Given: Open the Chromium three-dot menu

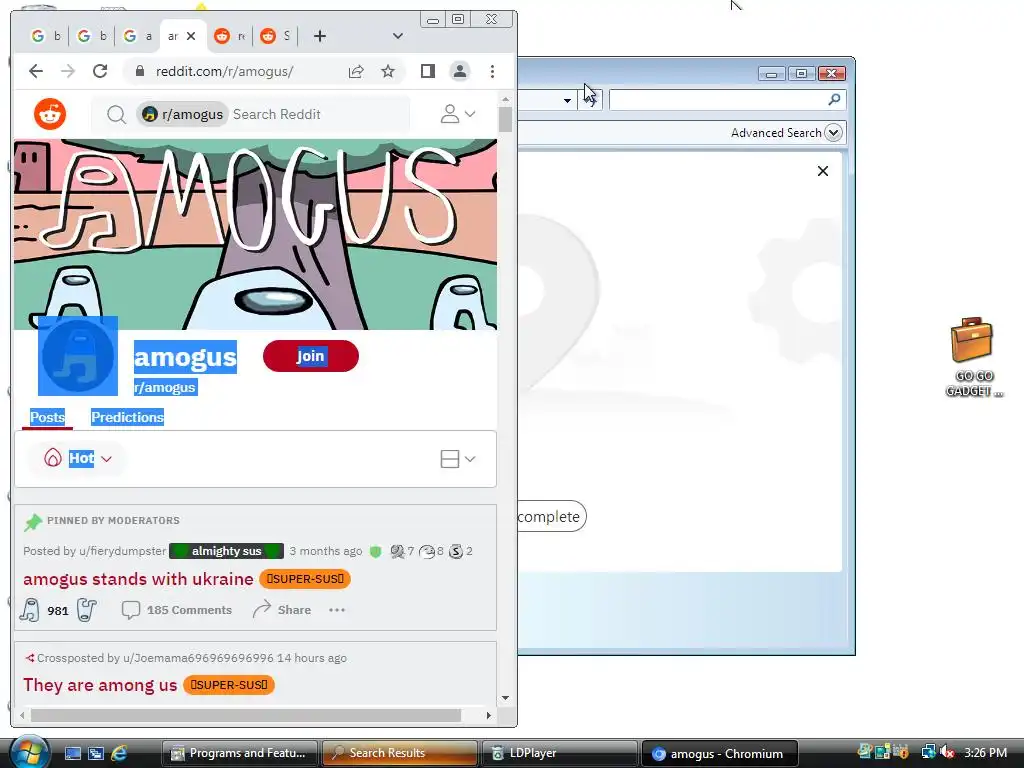Looking at the screenshot, I should tap(492, 71).
